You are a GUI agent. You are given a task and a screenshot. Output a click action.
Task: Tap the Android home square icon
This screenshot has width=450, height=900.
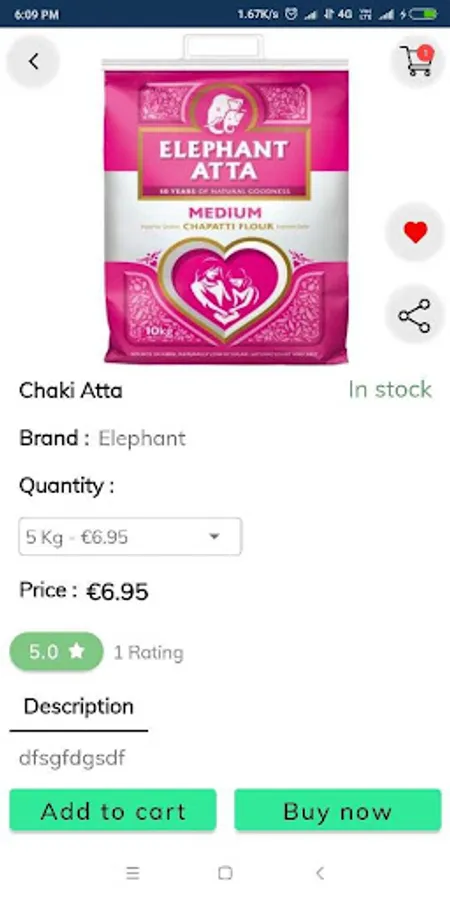(226, 873)
